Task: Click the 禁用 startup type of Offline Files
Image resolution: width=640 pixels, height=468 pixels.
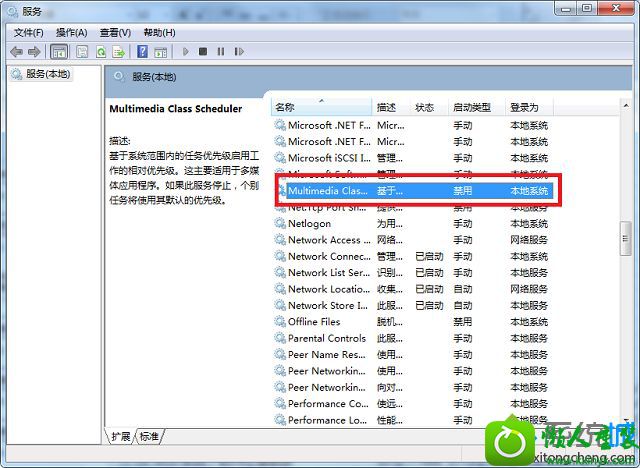Action: coord(462,322)
